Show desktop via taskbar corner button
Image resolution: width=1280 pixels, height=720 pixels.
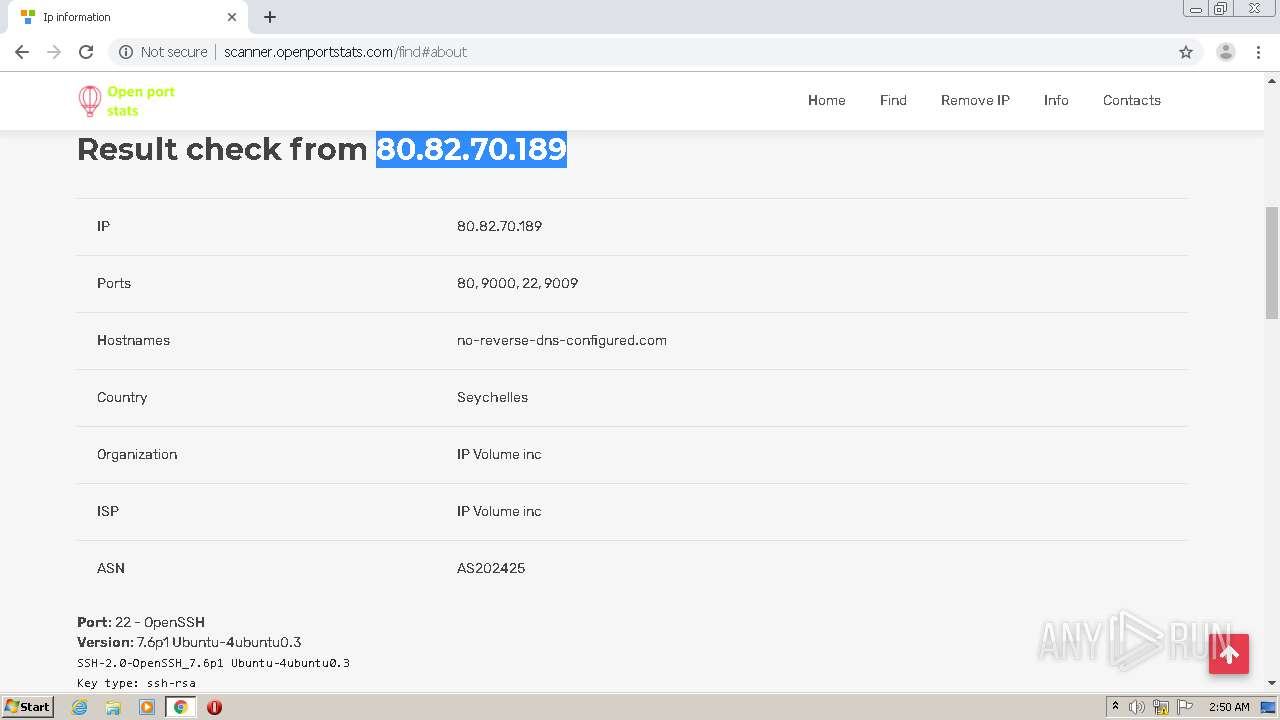[x=1268, y=707]
